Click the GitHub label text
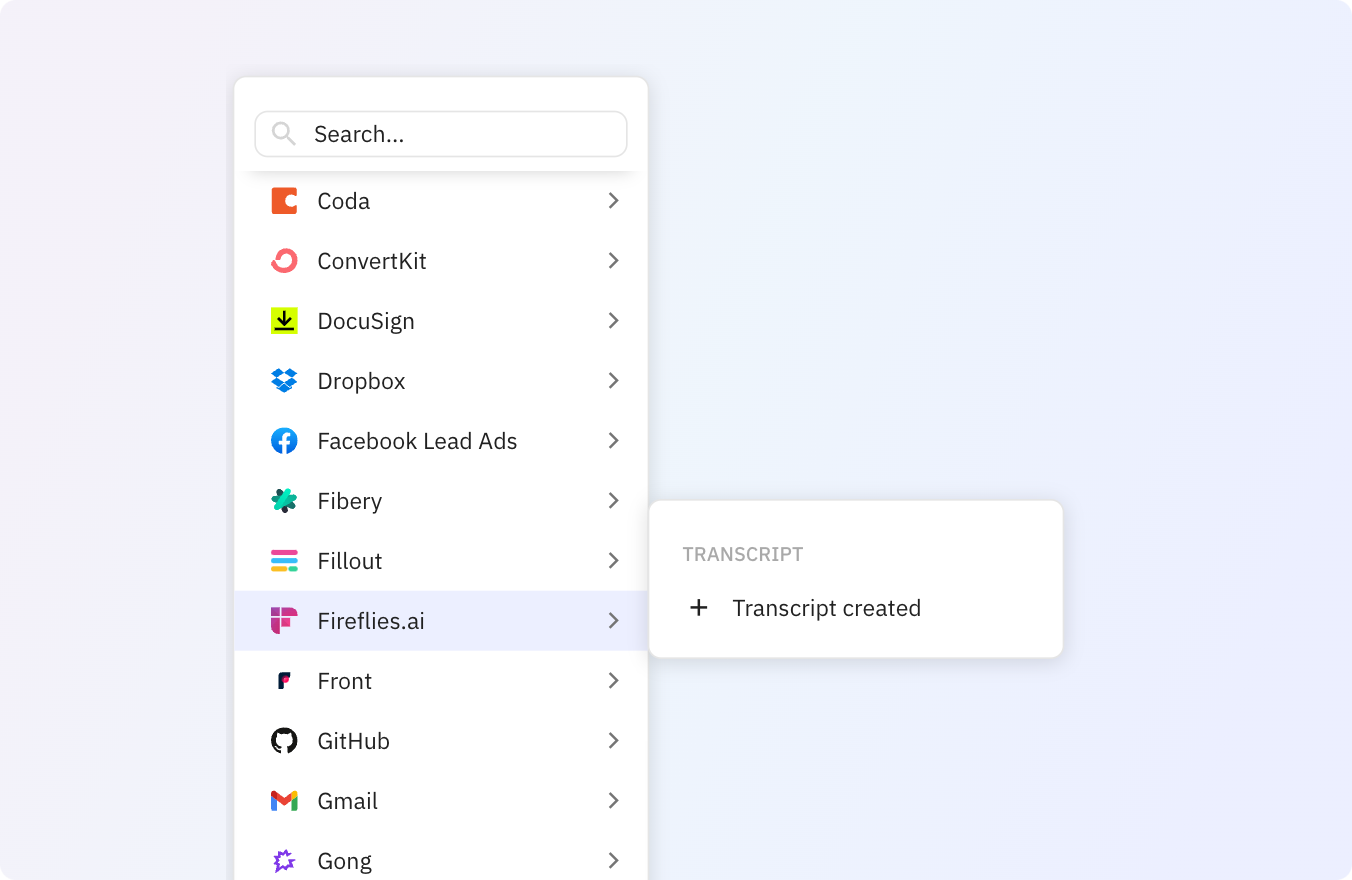1352x880 pixels. [x=354, y=741]
